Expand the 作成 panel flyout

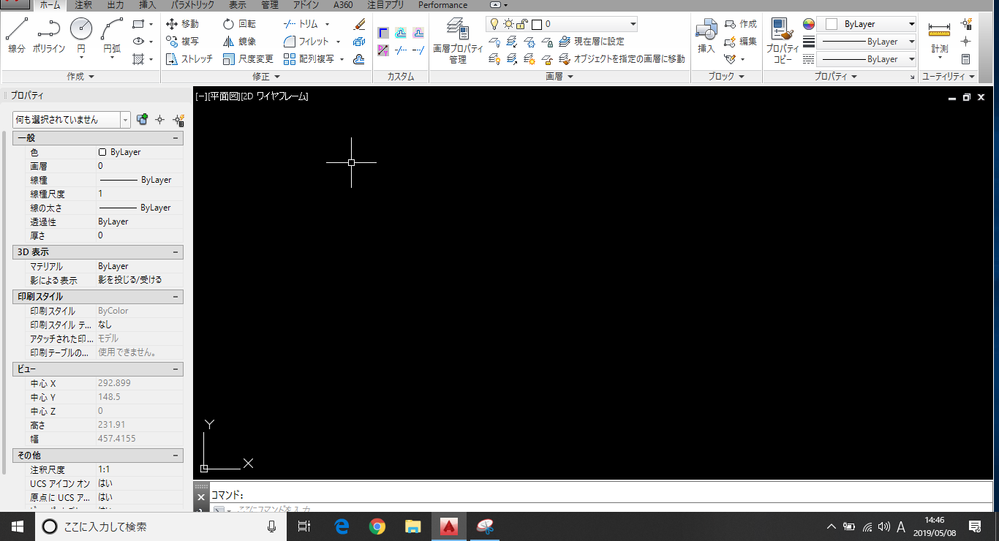coord(80,76)
